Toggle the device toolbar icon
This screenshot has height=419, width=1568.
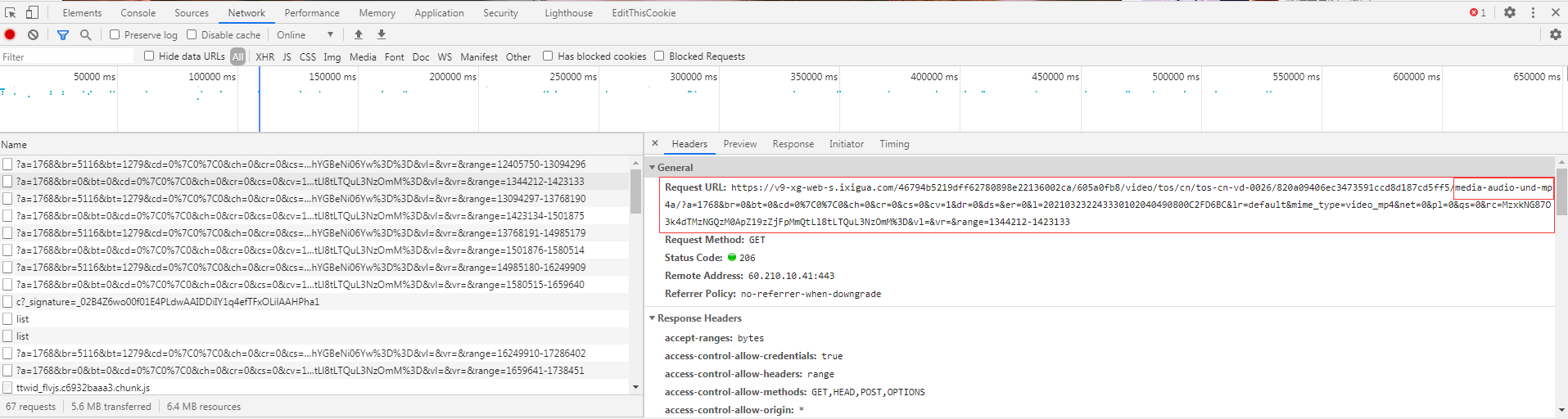coord(32,12)
